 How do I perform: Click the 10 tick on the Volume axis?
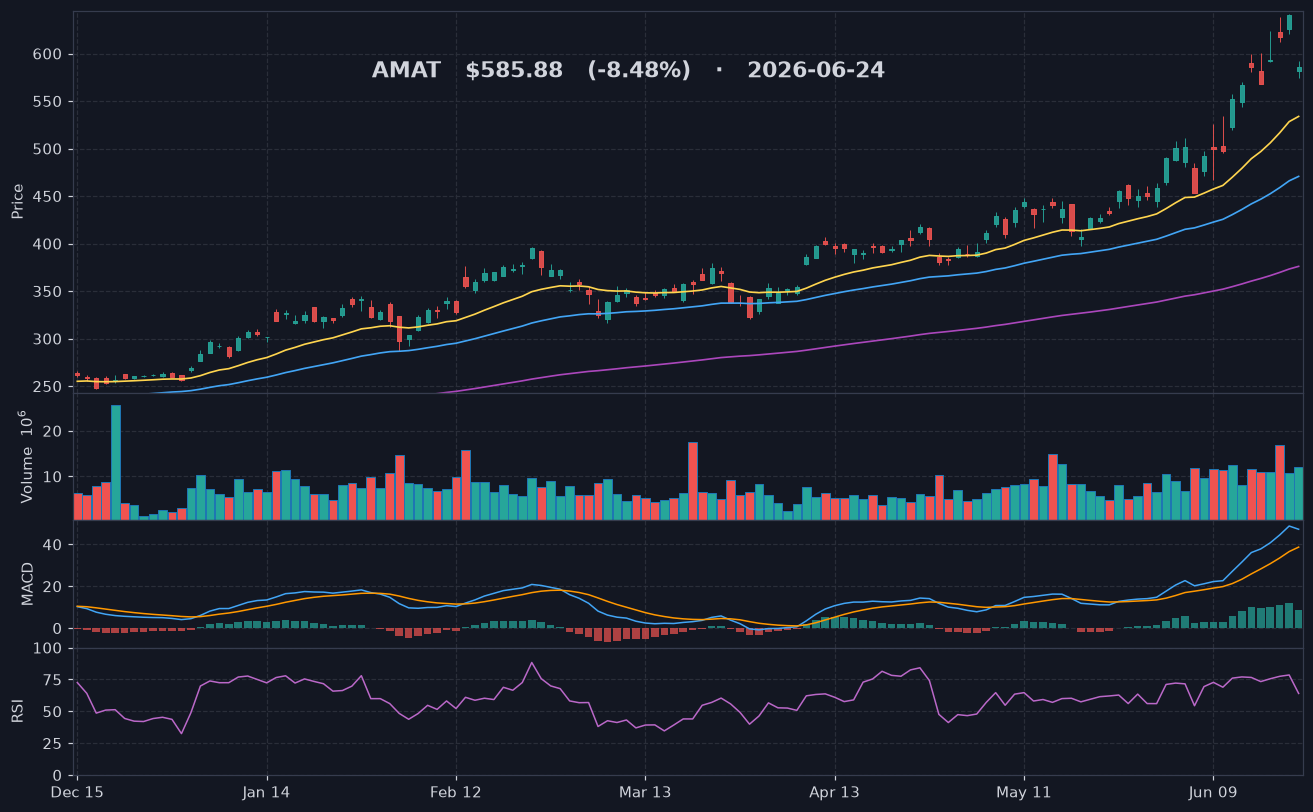click(53, 476)
